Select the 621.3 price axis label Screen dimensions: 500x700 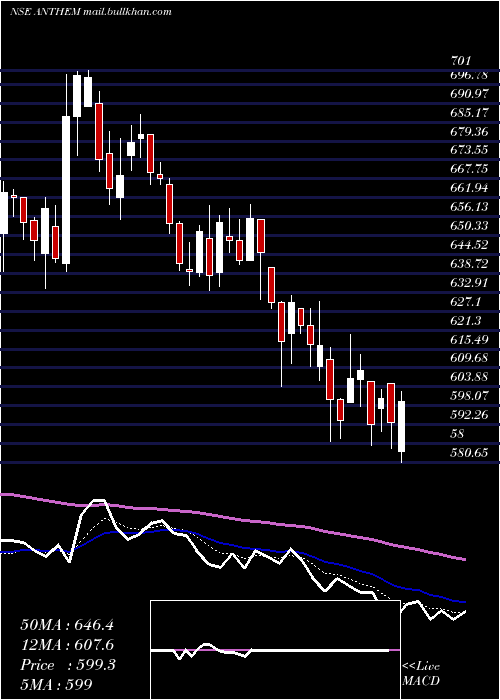pos(466,321)
